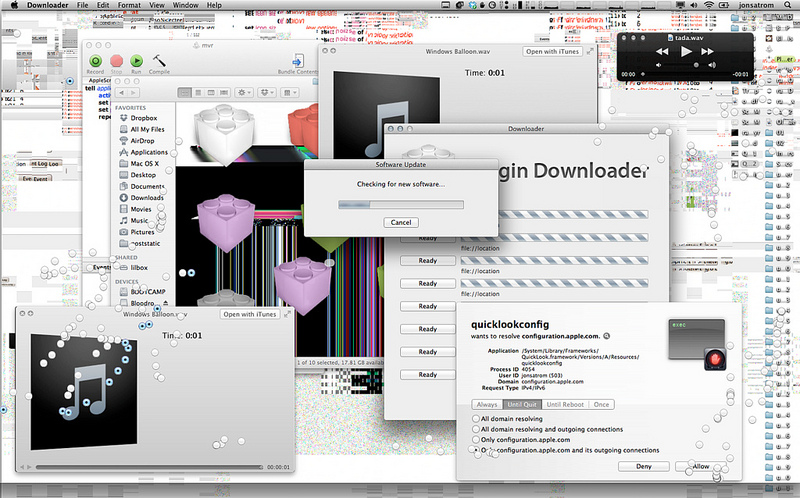Open Movies from the Finder sidebar
Screen dimensions: 800x498
click(136, 209)
